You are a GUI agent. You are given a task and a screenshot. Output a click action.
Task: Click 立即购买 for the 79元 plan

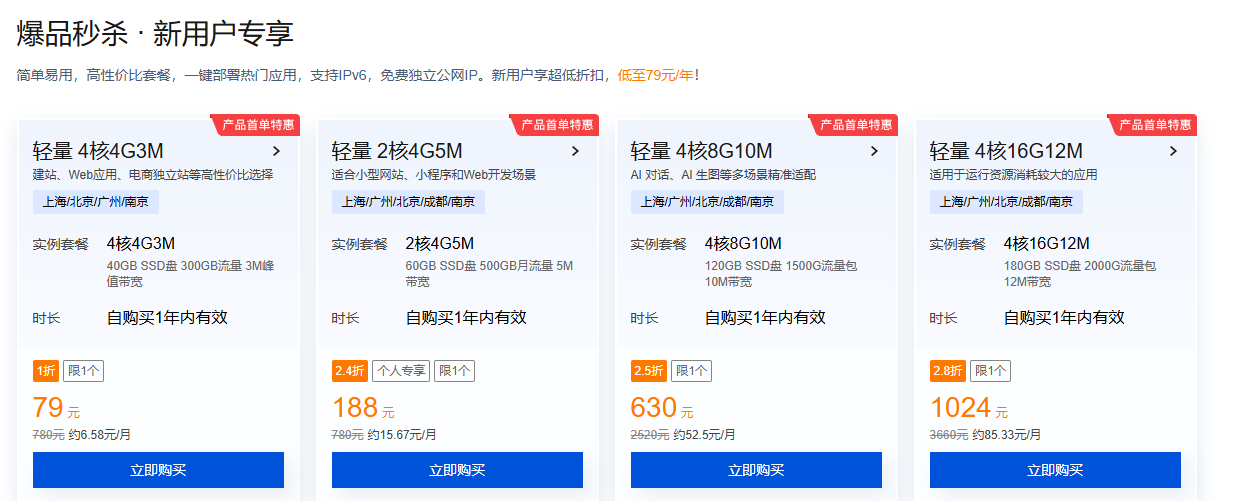pyautogui.click(x=158, y=470)
